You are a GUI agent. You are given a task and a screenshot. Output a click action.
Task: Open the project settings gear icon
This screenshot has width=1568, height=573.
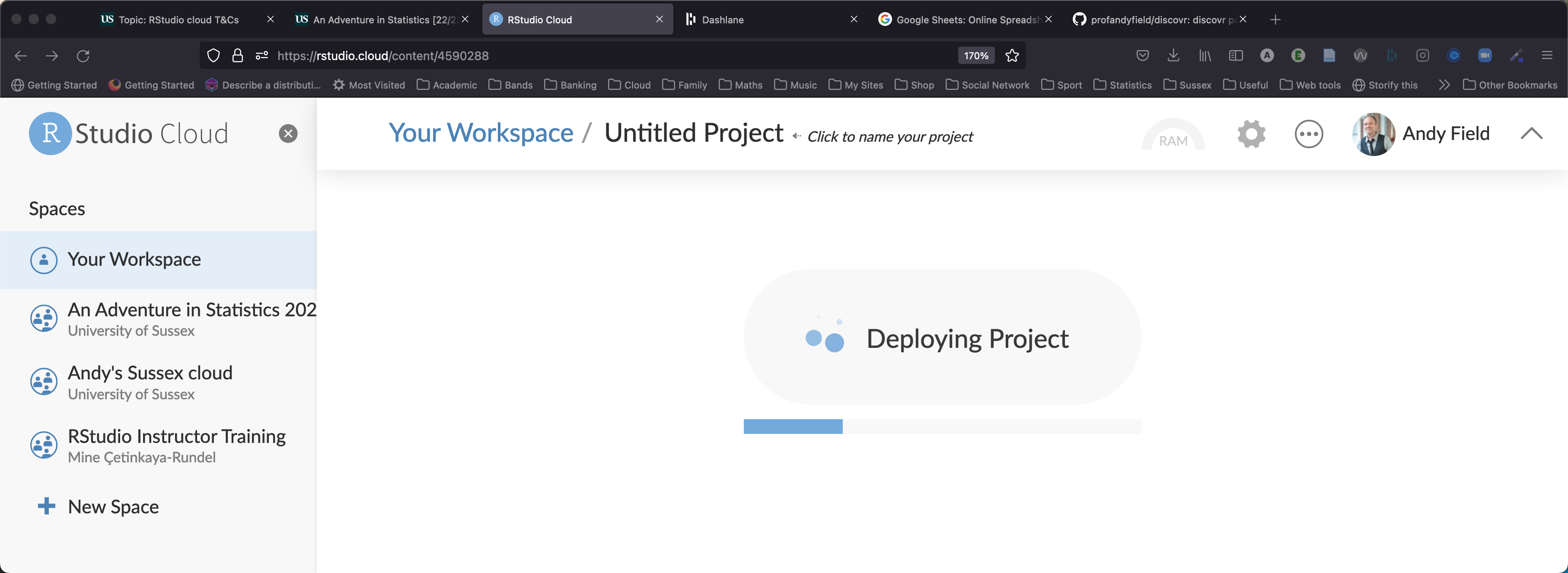pos(1251,134)
